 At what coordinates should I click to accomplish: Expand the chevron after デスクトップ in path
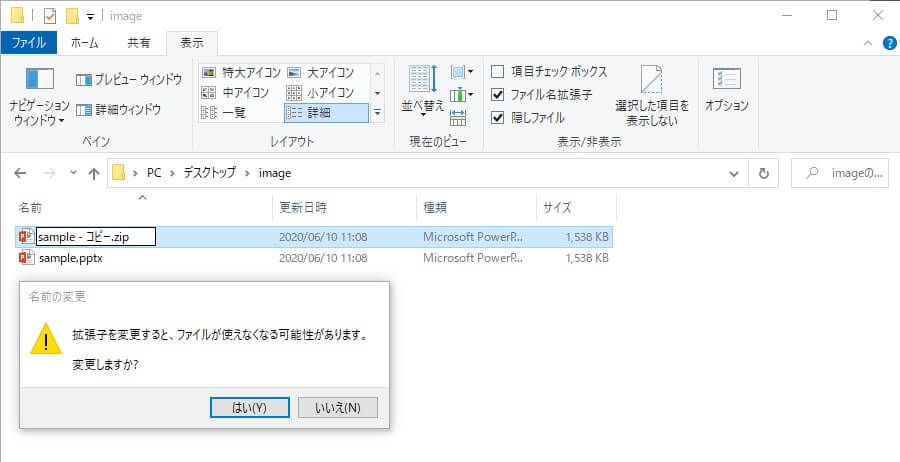[x=248, y=173]
